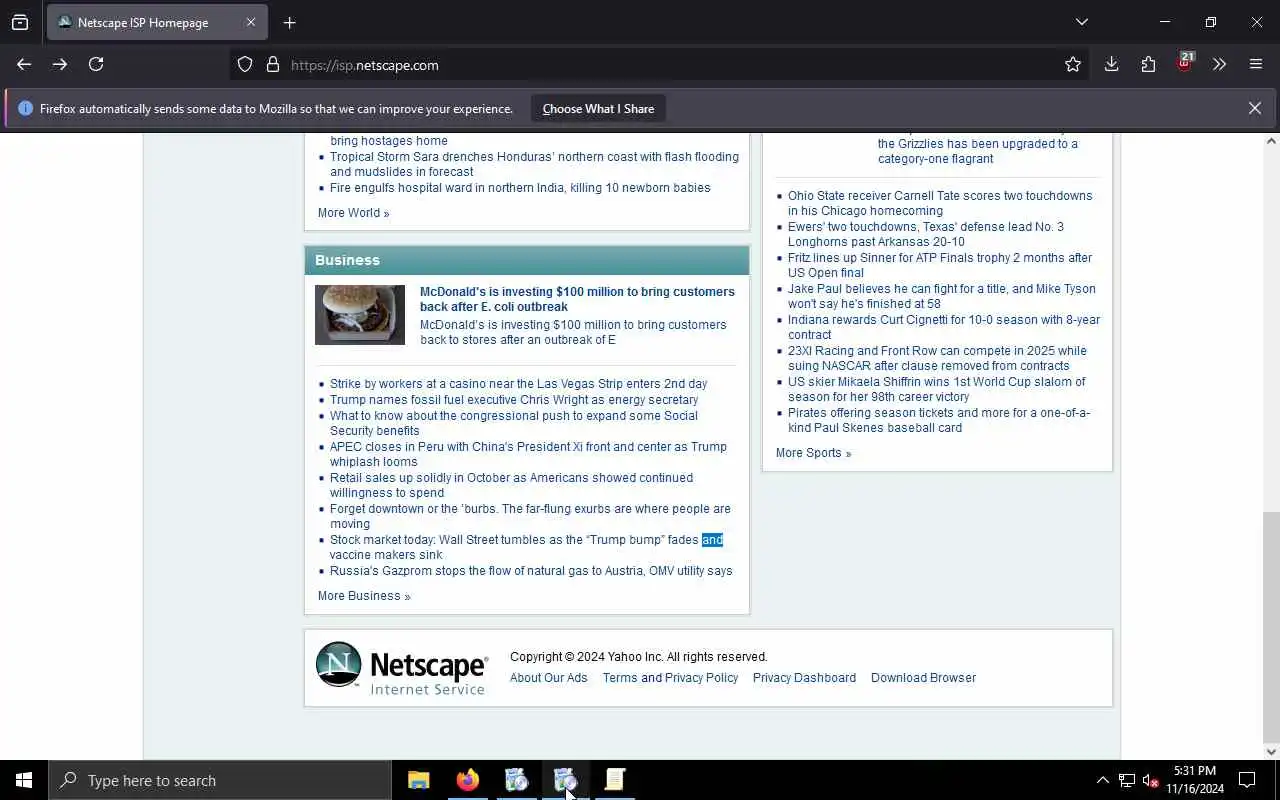Click the info icon in notification bar
The width and height of the screenshot is (1280, 800).
25,109
